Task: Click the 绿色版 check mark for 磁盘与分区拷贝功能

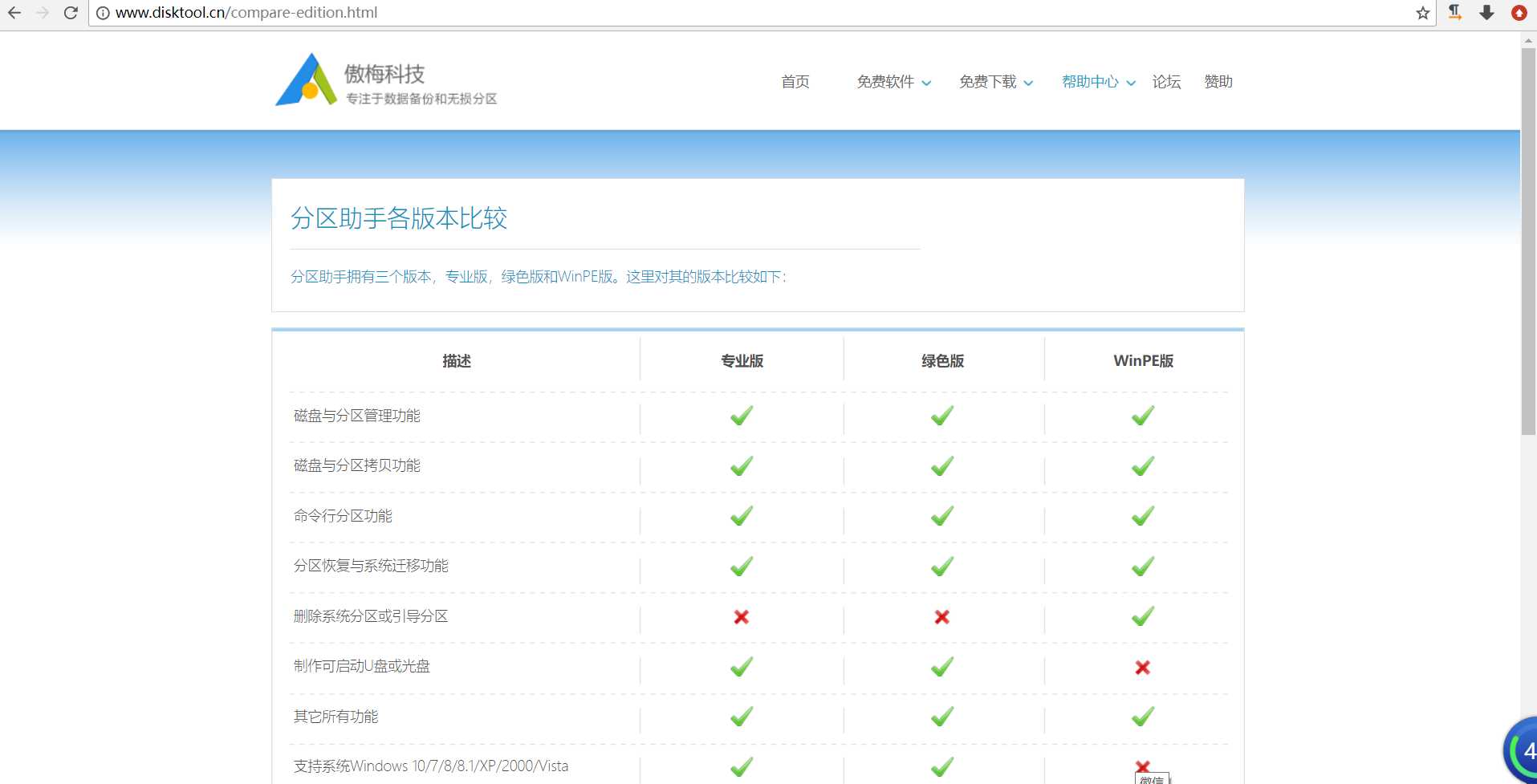Action: (x=942, y=465)
